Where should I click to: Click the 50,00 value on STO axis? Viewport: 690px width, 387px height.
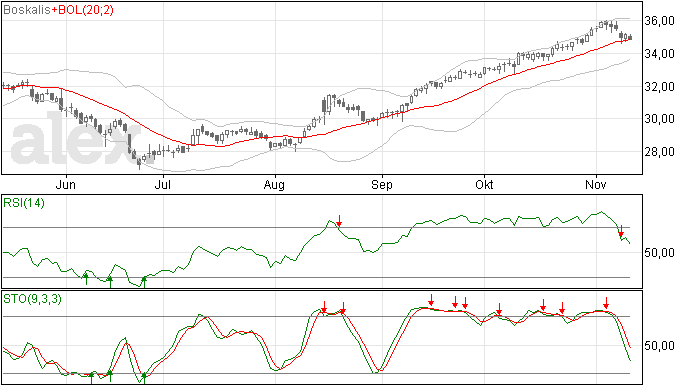[x=659, y=346]
